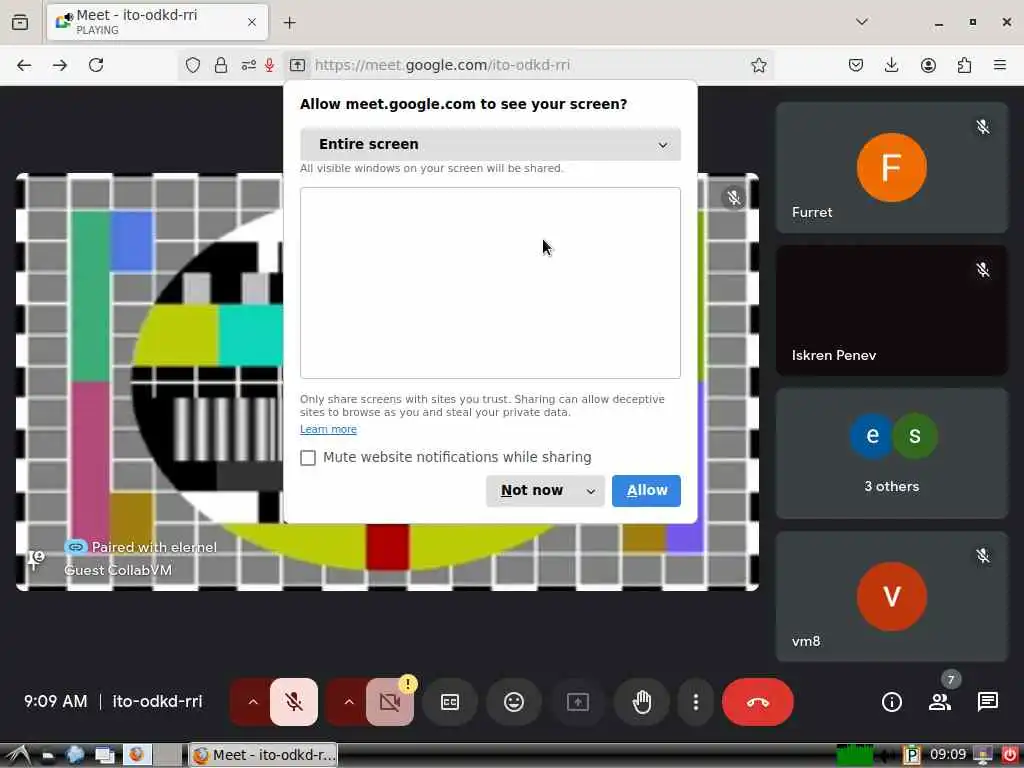Go back to previous page
1024x768 pixels.
point(24,65)
